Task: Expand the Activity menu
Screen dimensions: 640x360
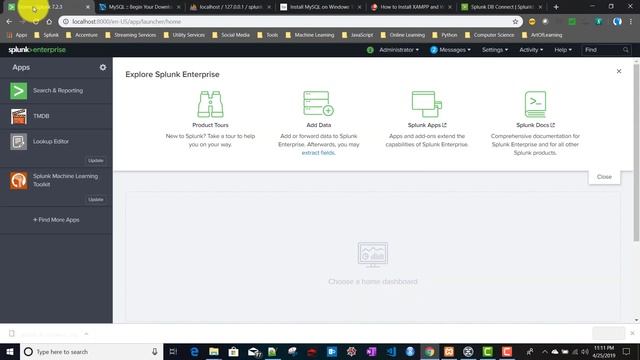Action: pos(531,50)
